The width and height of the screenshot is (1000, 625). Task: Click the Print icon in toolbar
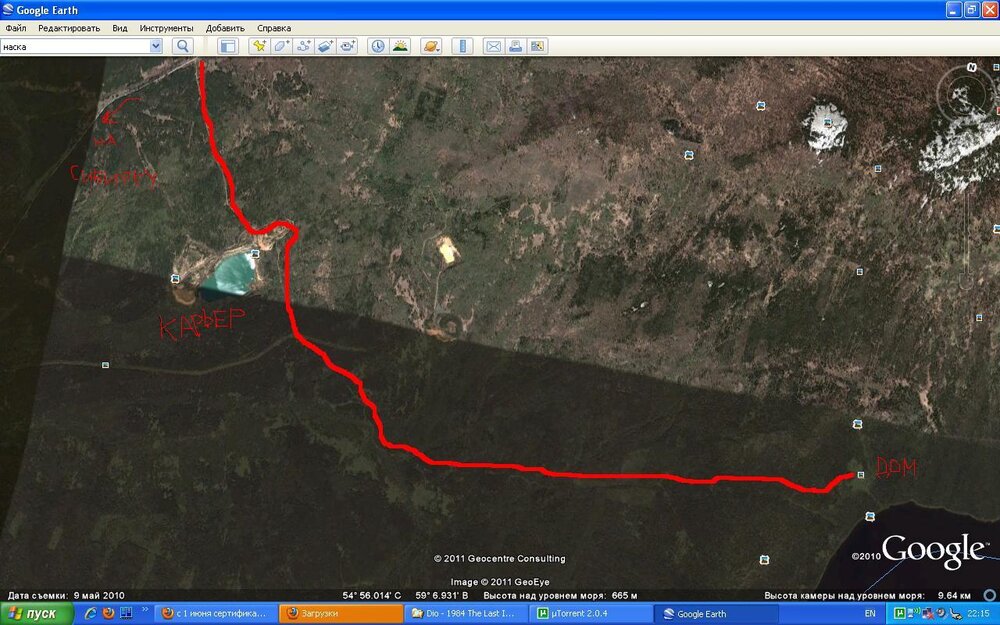coord(515,46)
